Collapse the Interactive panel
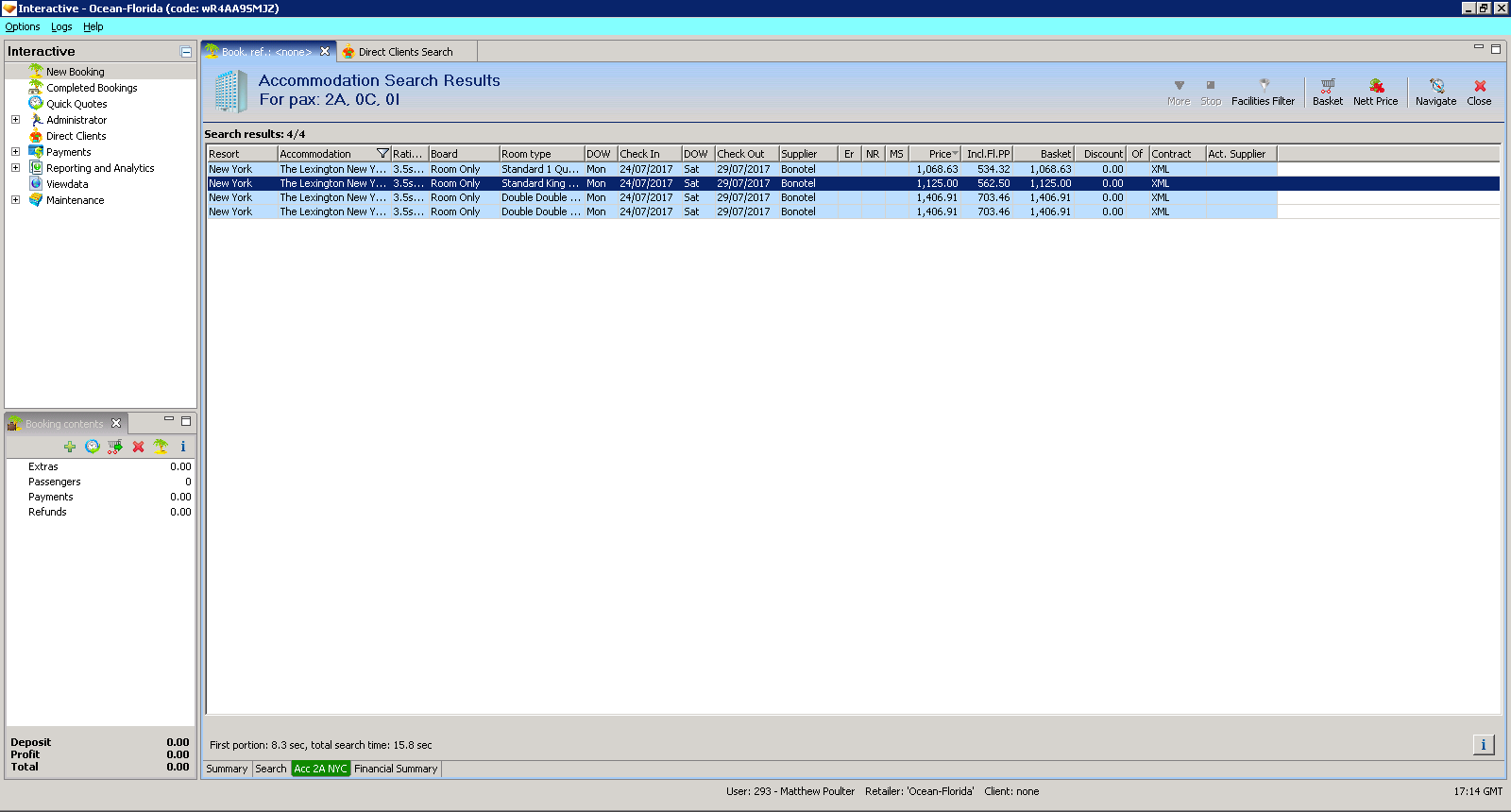1511x812 pixels. coord(186,52)
